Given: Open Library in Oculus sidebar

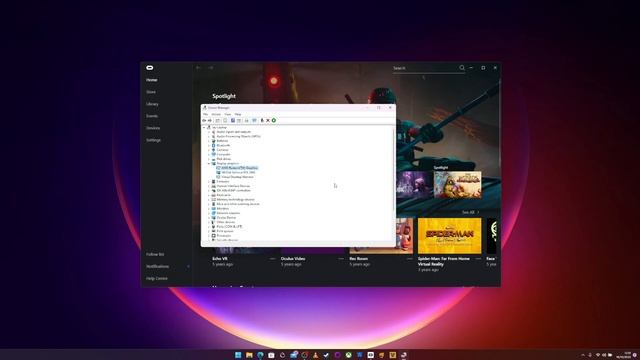Looking at the screenshot, I should coord(152,104).
